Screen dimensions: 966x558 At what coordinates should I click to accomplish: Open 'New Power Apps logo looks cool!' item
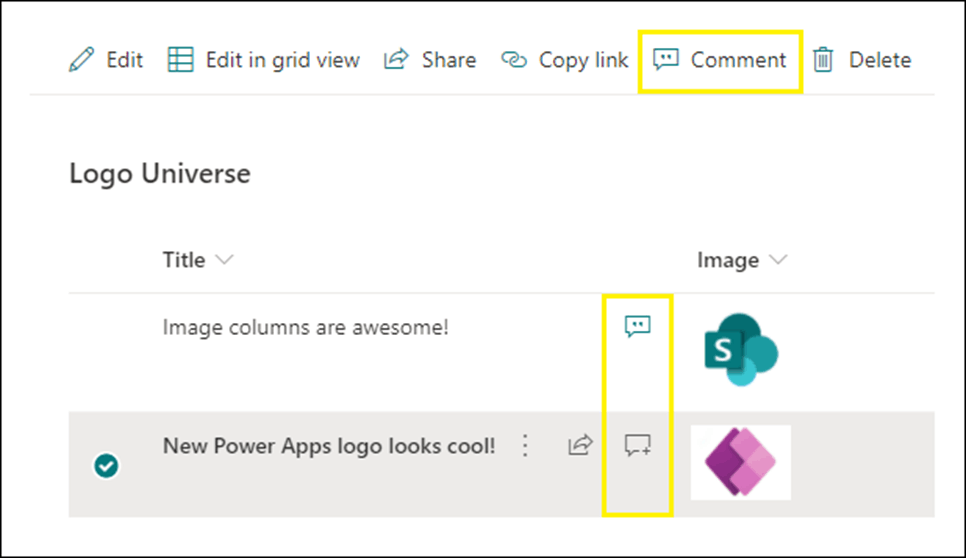tap(329, 446)
